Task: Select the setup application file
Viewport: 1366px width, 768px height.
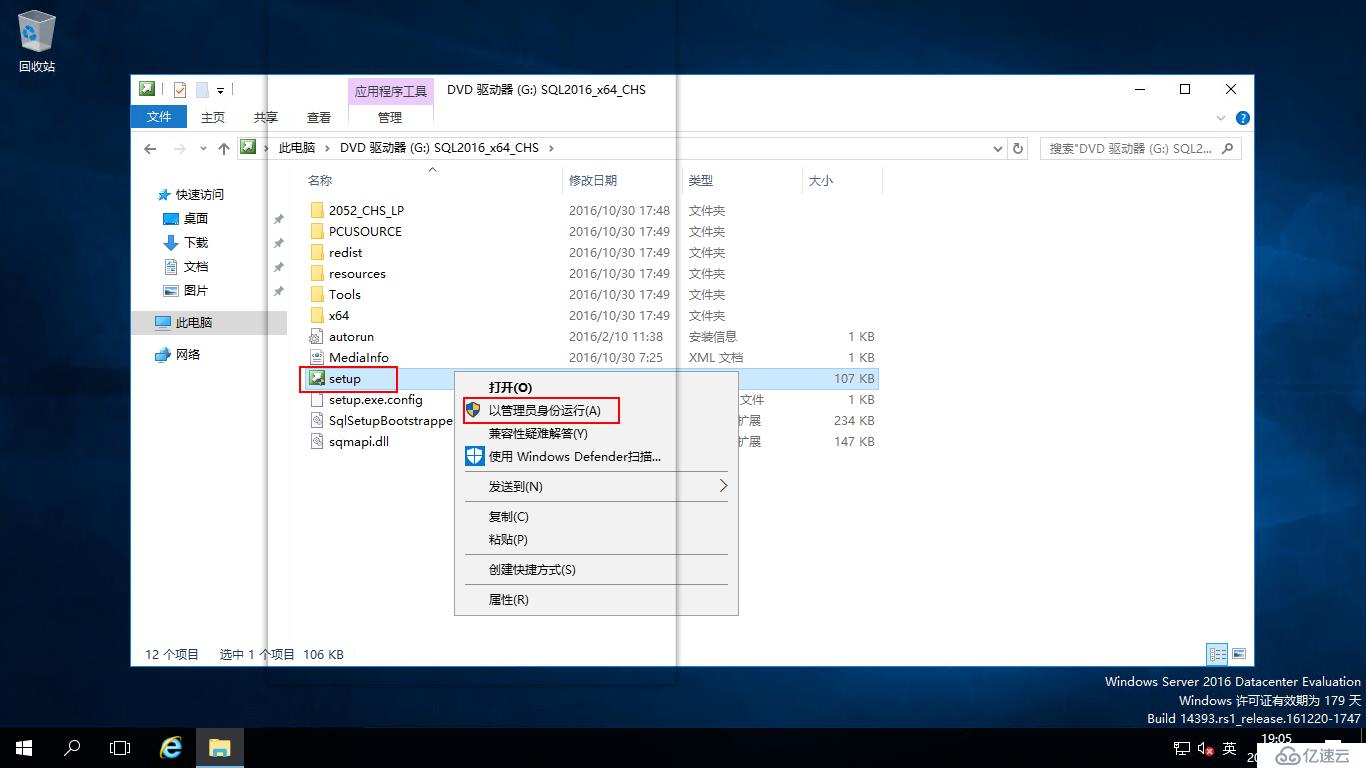Action: [x=345, y=379]
